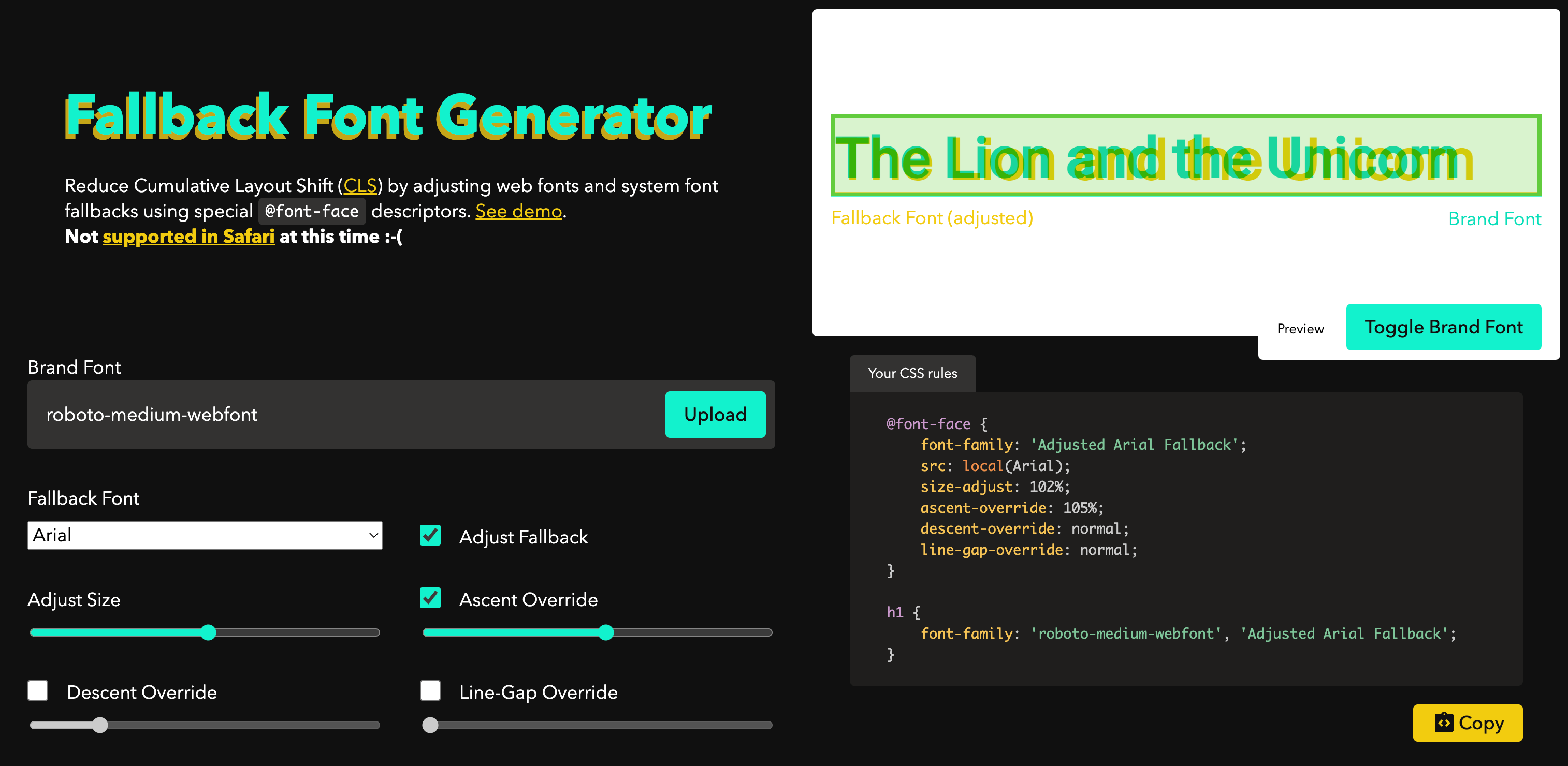Viewport: 1568px width, 766px height.
Task: Click the Line-Gap Override slider handle
Action: click(x=430, y=725)
